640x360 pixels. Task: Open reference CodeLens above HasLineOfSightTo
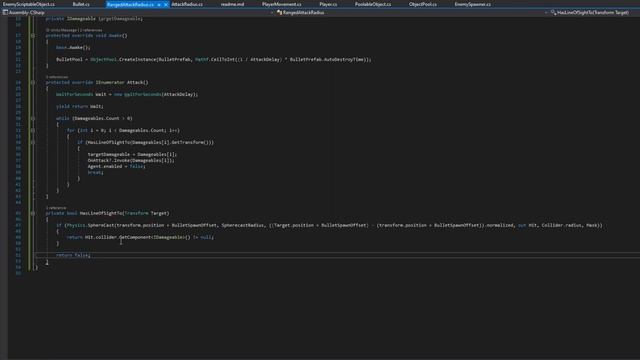[x=56, y=208]
